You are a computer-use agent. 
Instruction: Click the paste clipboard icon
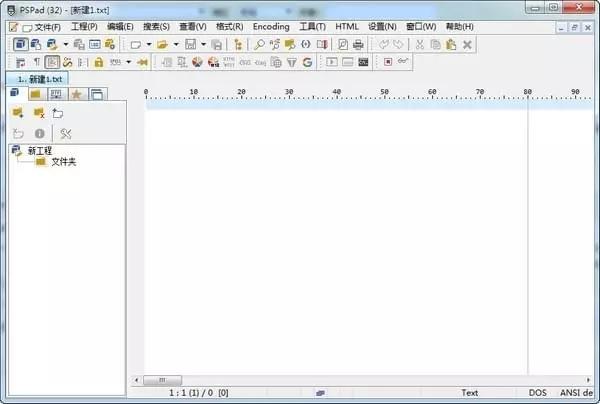click(451, 45)
